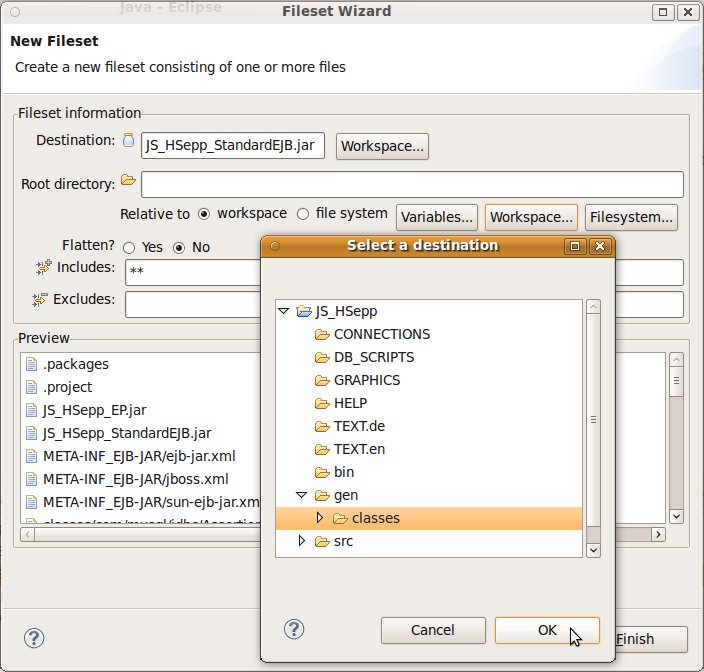Collapse the JS_HSepp project tree node
The width and height of the screenshot is (704, 672).
coord(283,312)
